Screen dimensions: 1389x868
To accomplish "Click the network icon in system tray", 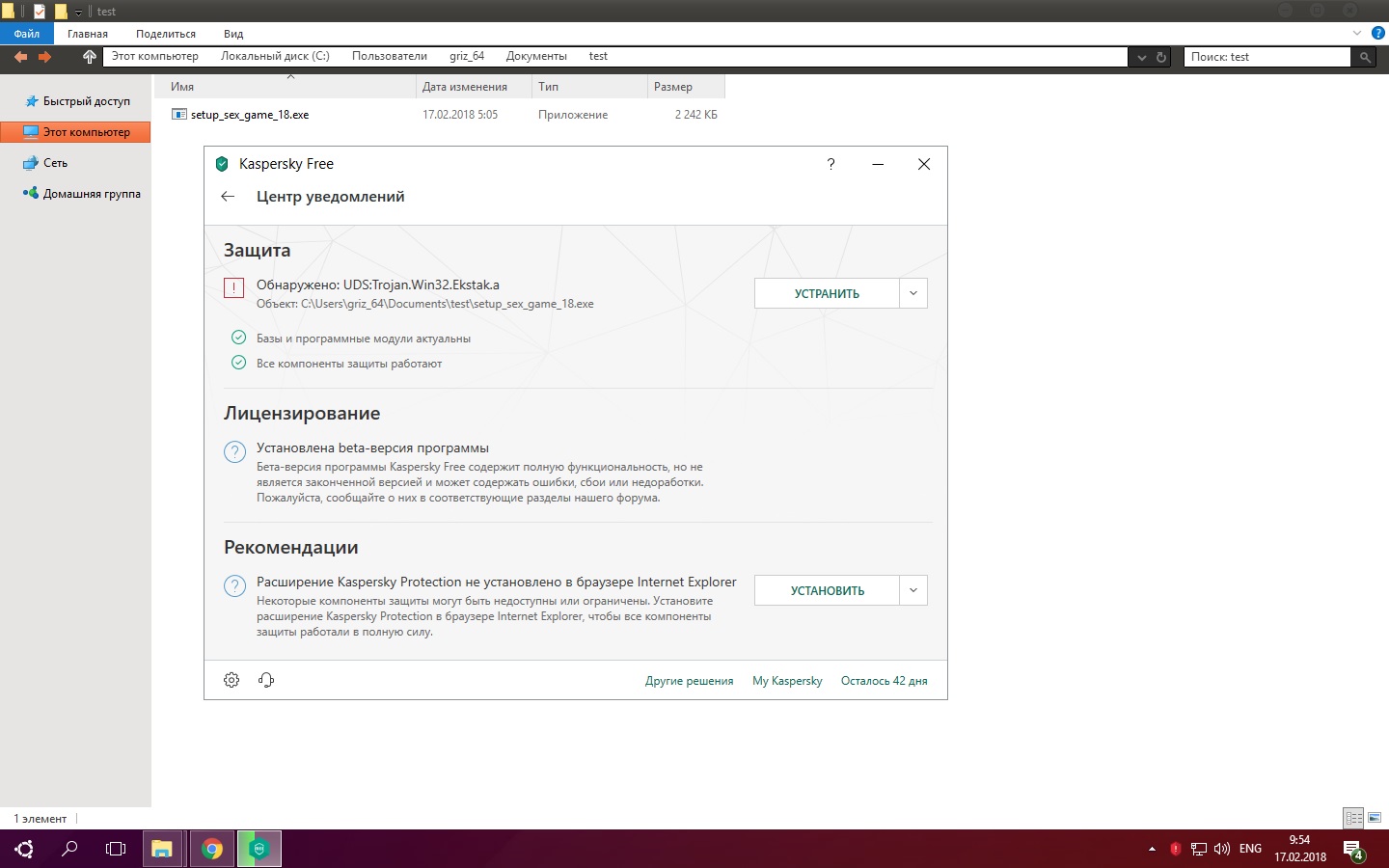I will 1199,849.
